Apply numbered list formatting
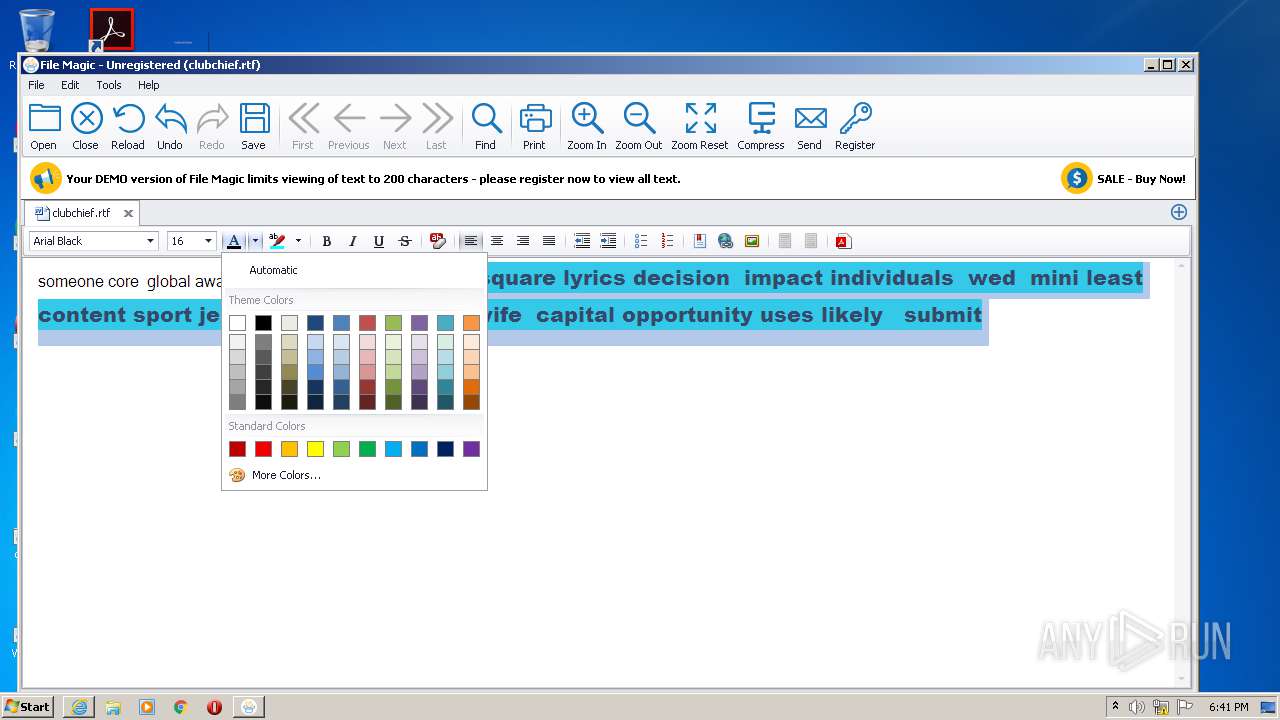The height and width of the screenshot is (720, 1280). pyautogui.click(x=667, y=241)
